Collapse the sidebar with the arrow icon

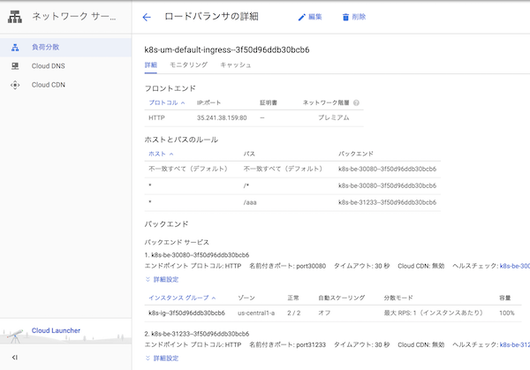[x=15, y=357]
